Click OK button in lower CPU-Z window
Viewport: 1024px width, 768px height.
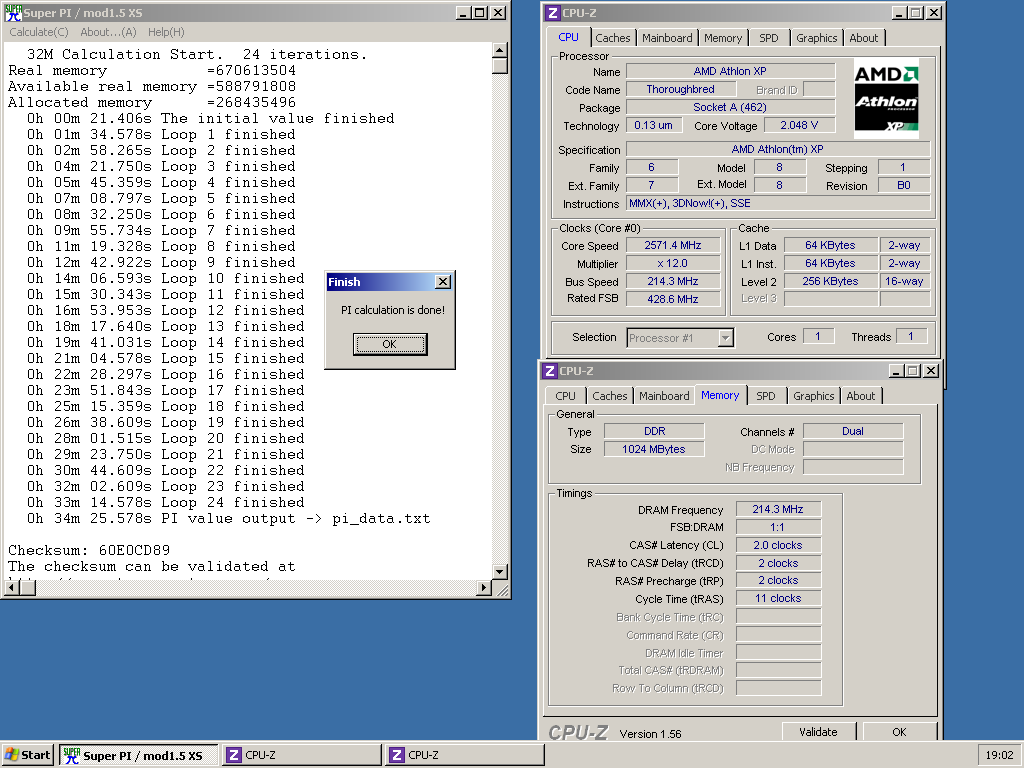(899, 732)
